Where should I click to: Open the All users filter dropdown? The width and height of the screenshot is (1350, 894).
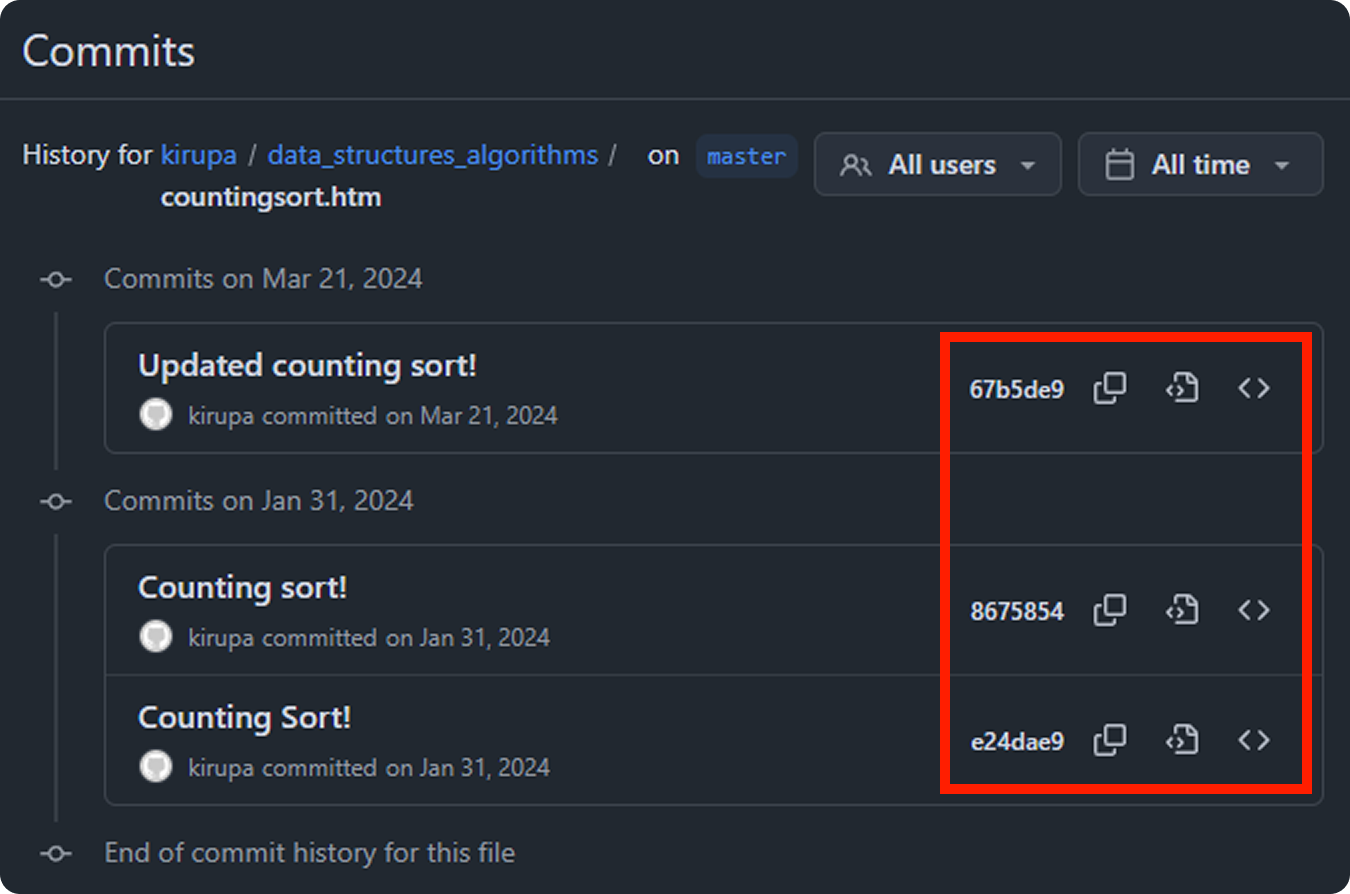coord(937,165)
